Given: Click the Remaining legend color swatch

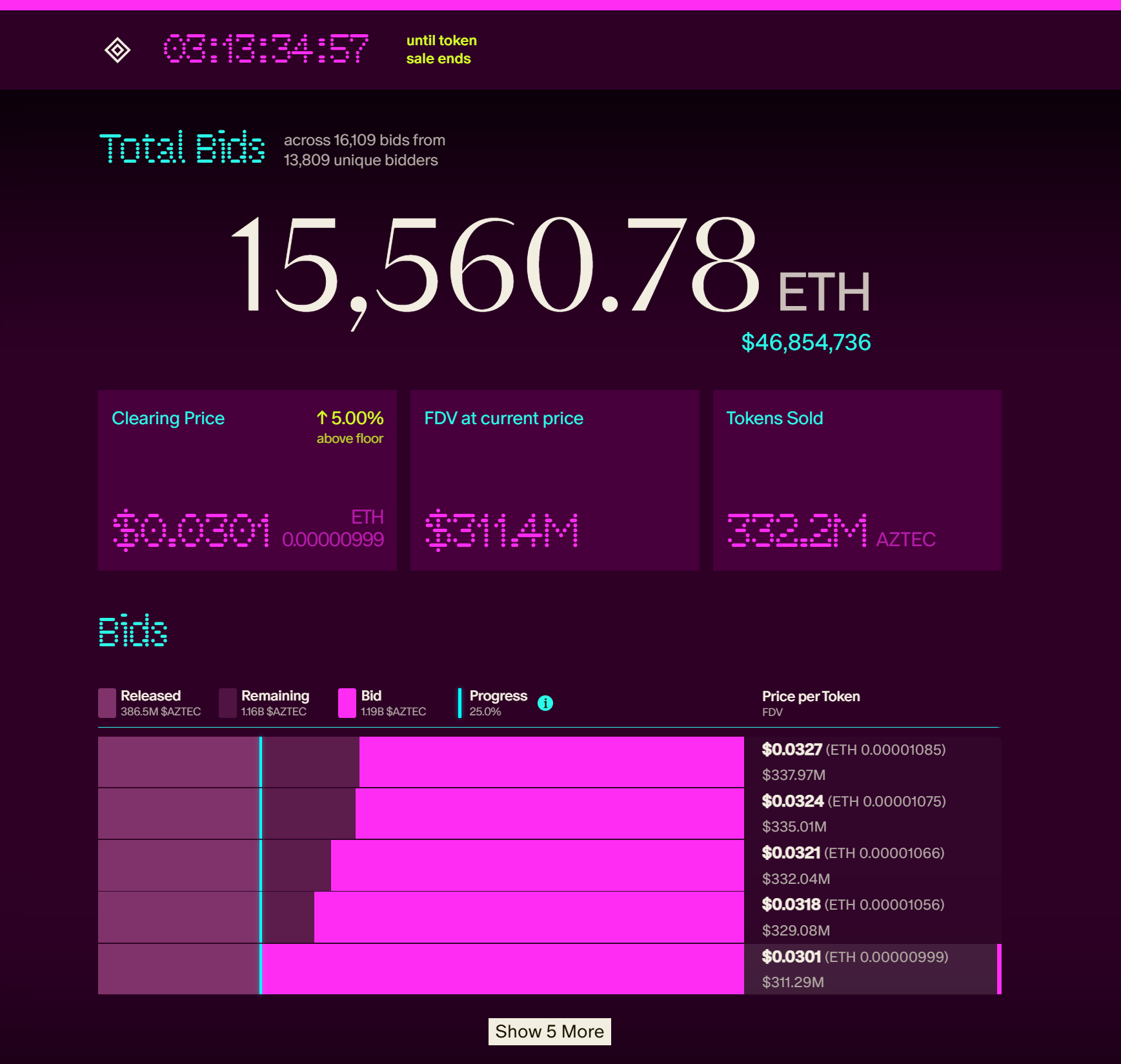Looking at the screenshot, I should (228, 703).
